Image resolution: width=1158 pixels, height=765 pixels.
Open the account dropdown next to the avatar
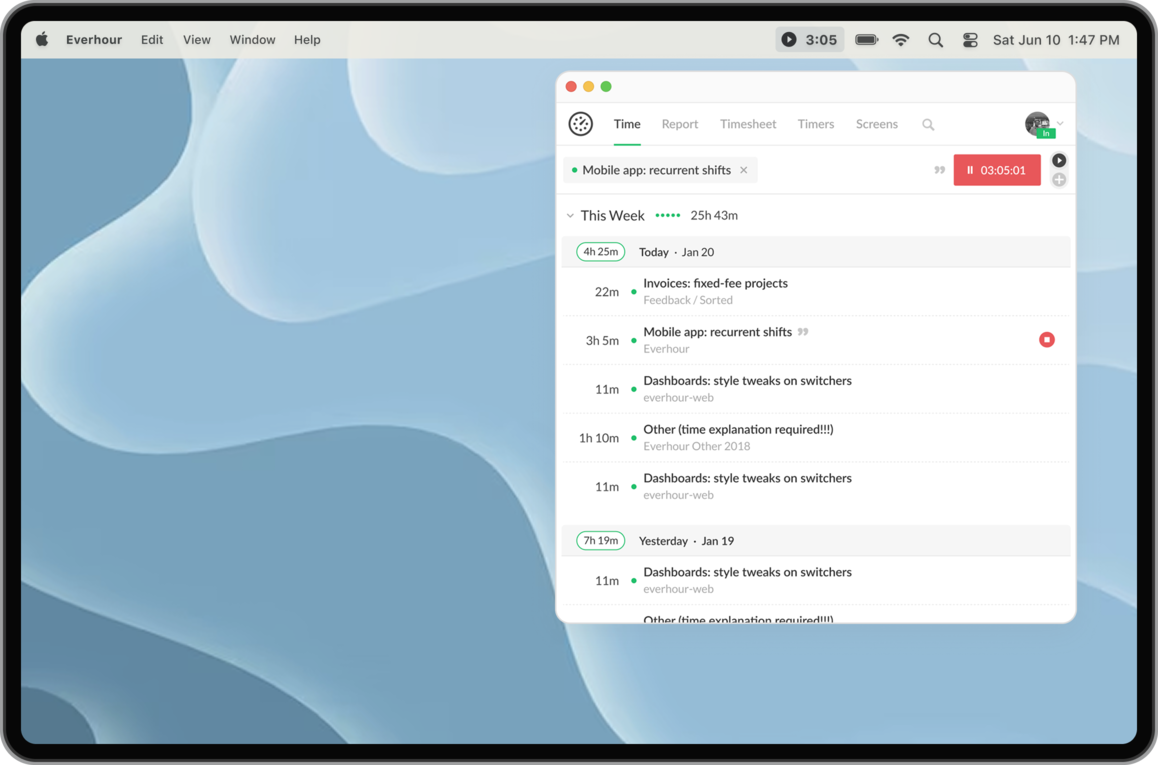(1059, 123)
